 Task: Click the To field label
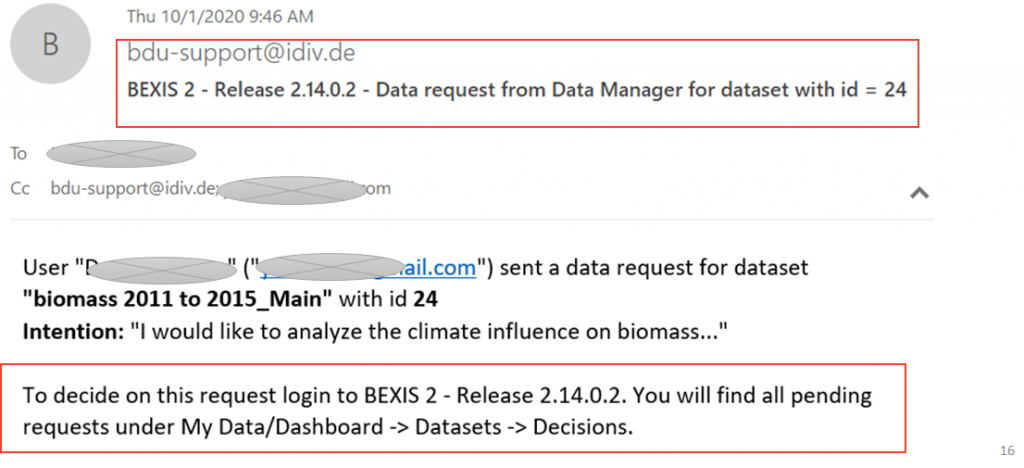[18, 153]
